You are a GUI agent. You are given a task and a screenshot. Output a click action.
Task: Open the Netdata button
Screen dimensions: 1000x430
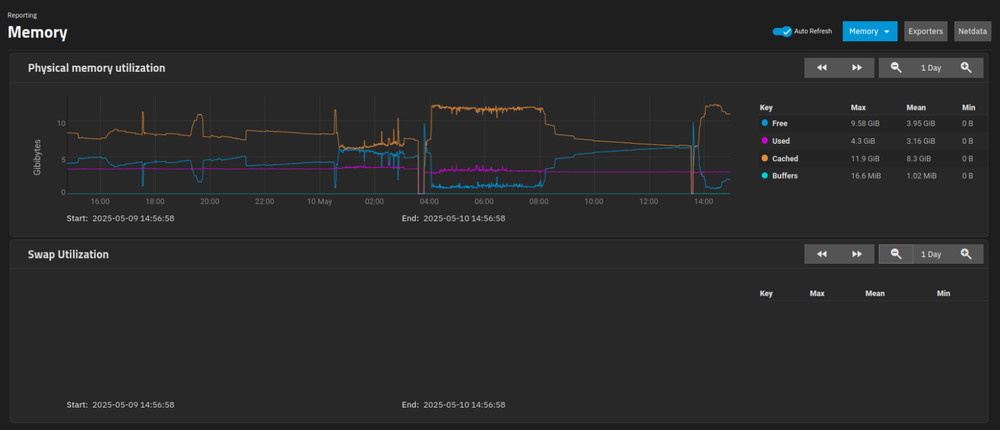point(973,31)
